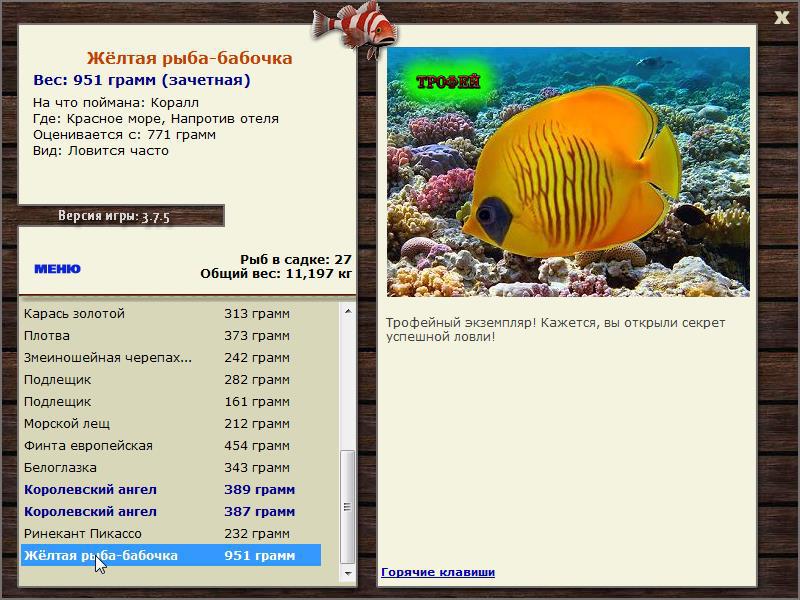The height and width of the screenshot is (600, 800).
Task: Select Финта европейская 454 грамм row
Action: pos(171,445)
